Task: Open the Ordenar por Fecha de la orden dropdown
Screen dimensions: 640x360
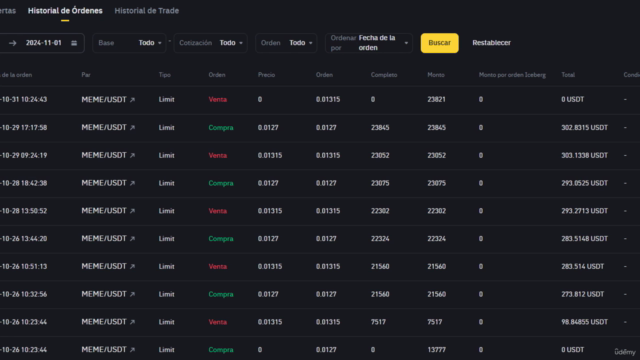Action: point(369,43)
